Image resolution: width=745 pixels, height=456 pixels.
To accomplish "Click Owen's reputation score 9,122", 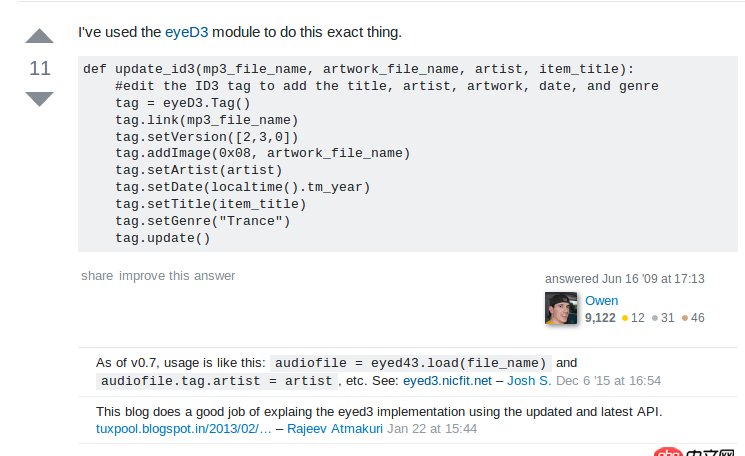I will [x=600, y=318].
